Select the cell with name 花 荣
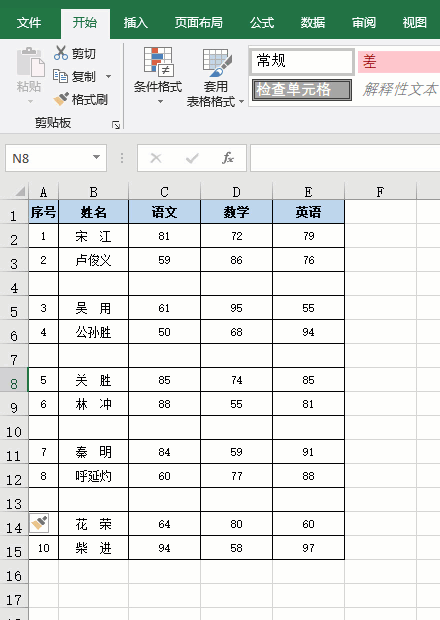Screen dimensions: 440x620 (x=94, y=524)
